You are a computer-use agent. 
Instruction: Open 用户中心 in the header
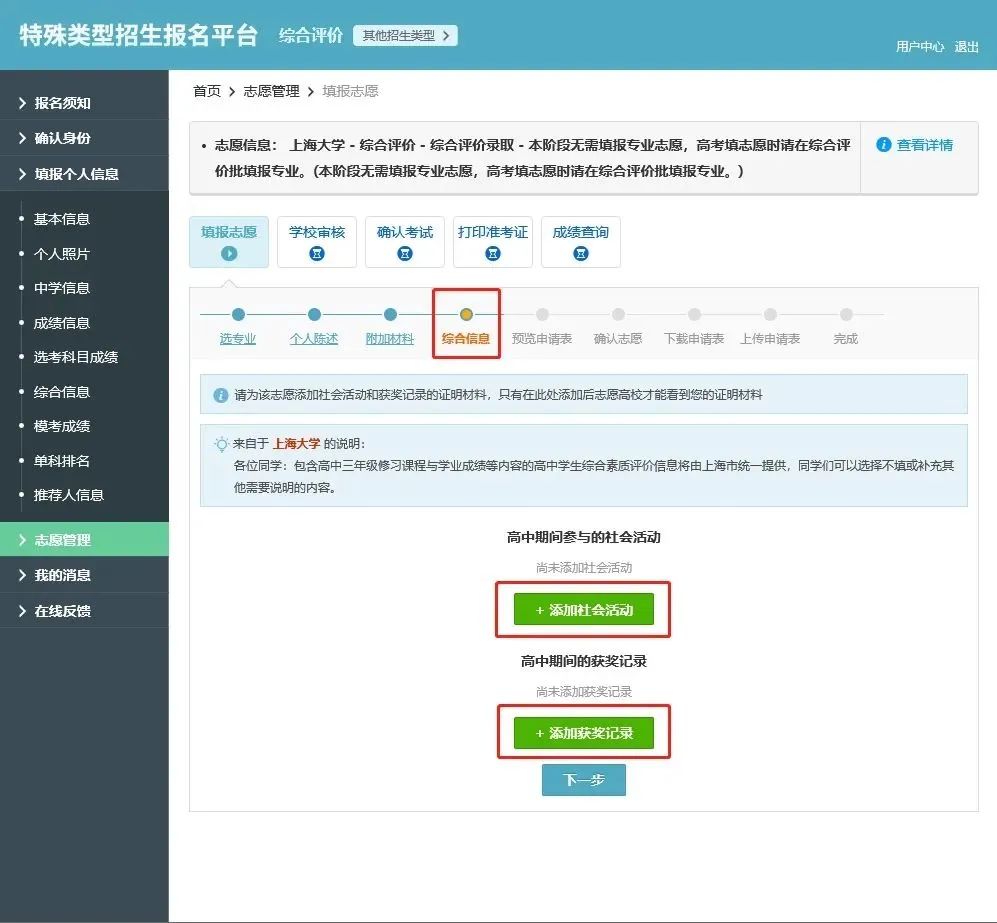coord(920,47)
